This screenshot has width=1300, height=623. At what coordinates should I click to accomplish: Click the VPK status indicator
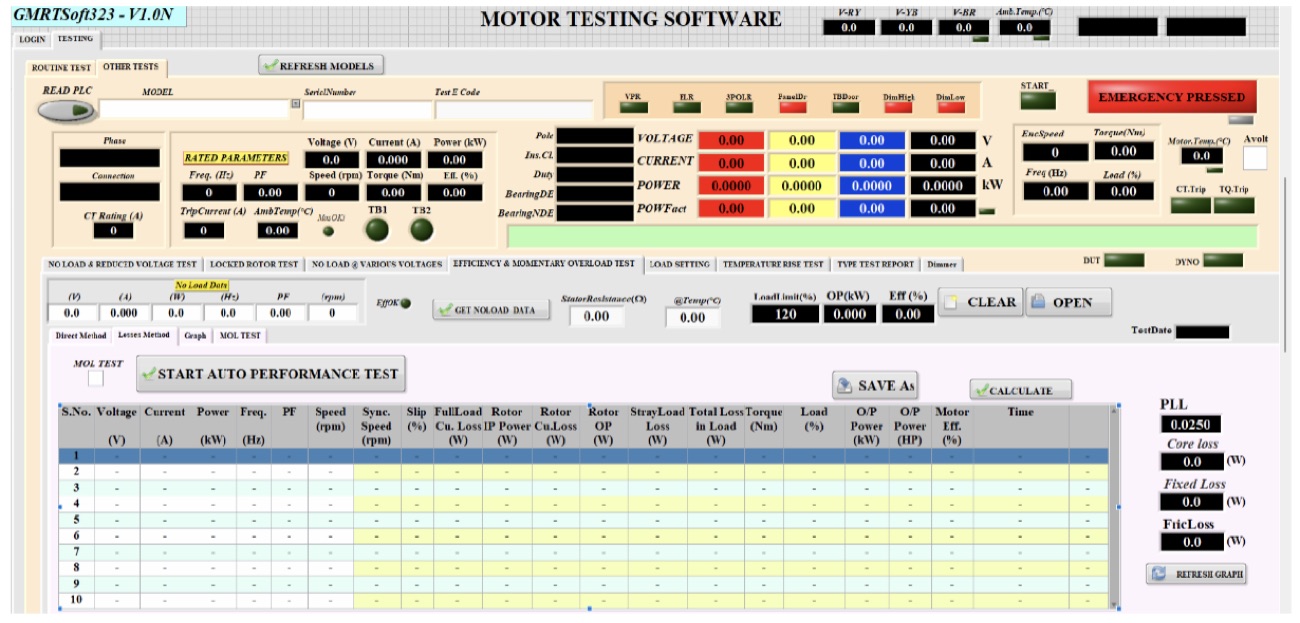[x=633, y=107]
